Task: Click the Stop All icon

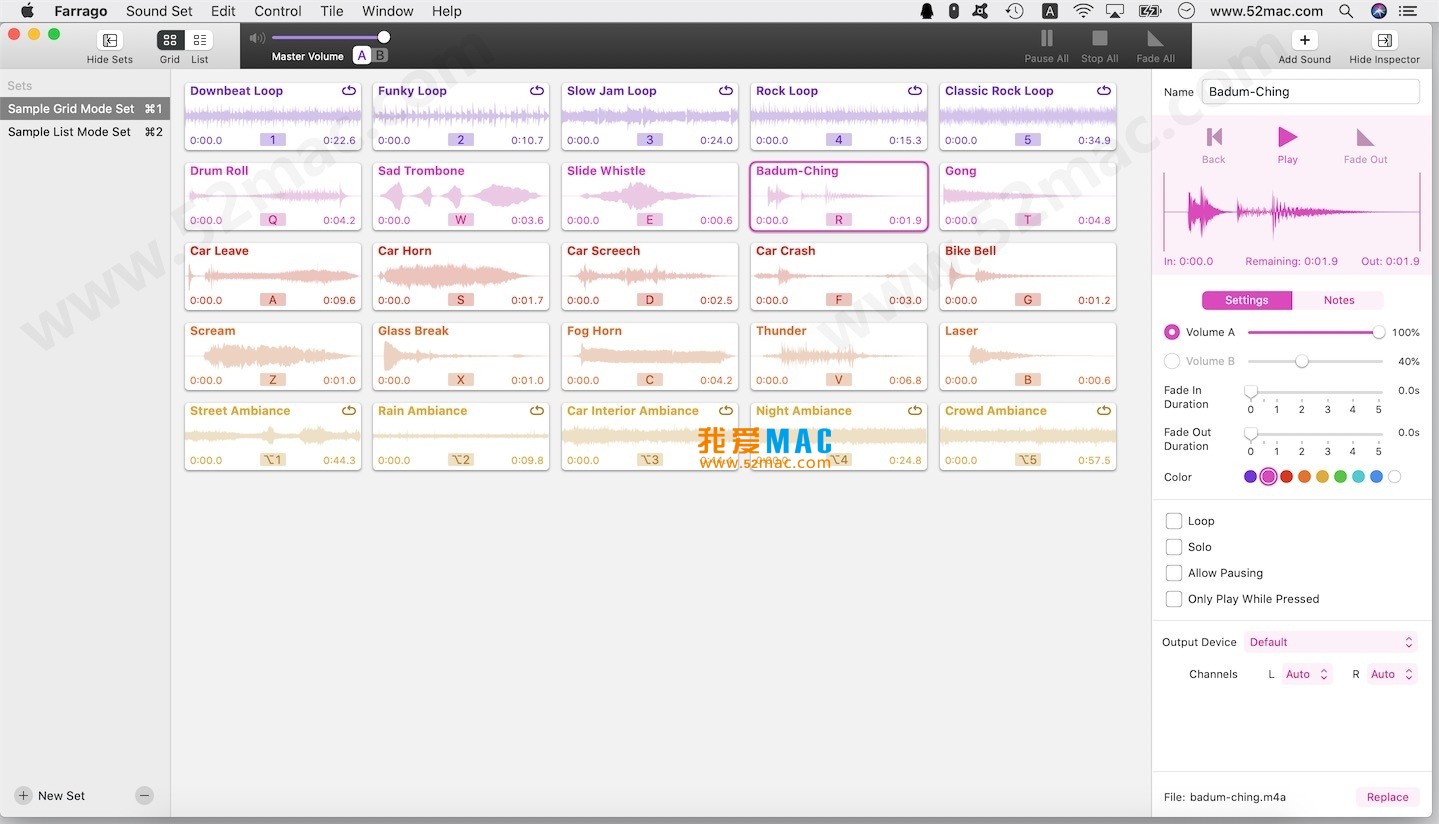Action: pyautogui.click(x=1100, y=38)
